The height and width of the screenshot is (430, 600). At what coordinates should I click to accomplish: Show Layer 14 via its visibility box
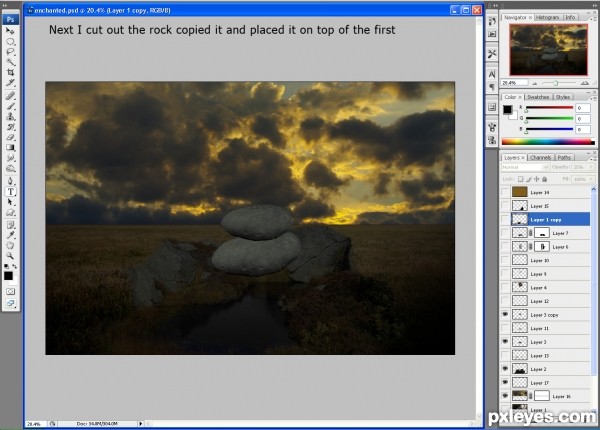[x=505, y=192]
